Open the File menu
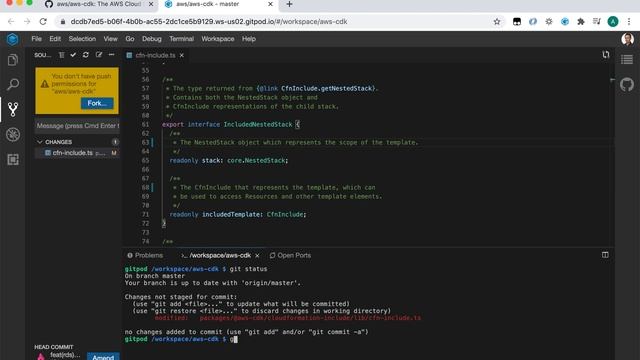 tap(36, 39)
